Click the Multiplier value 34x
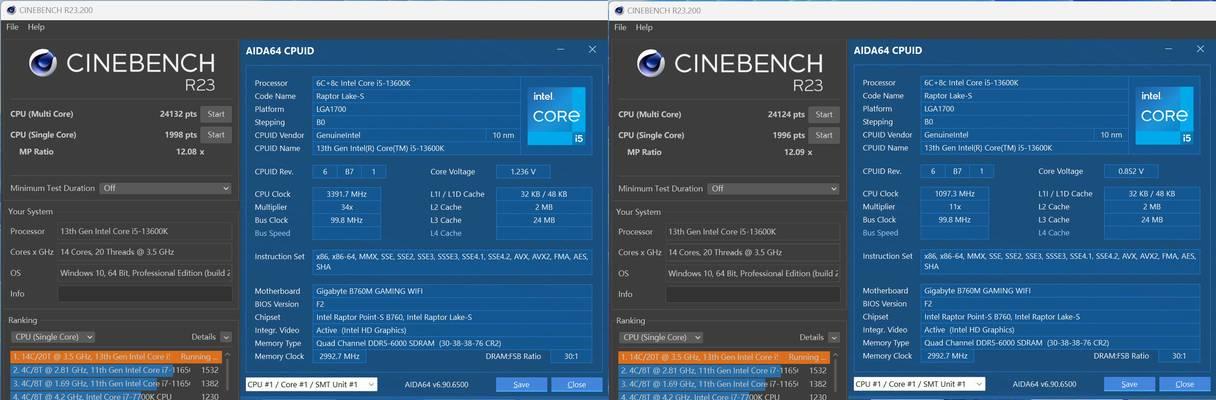Image resolution: width=1216 pixels, height=400 pixels. [347, 207]
